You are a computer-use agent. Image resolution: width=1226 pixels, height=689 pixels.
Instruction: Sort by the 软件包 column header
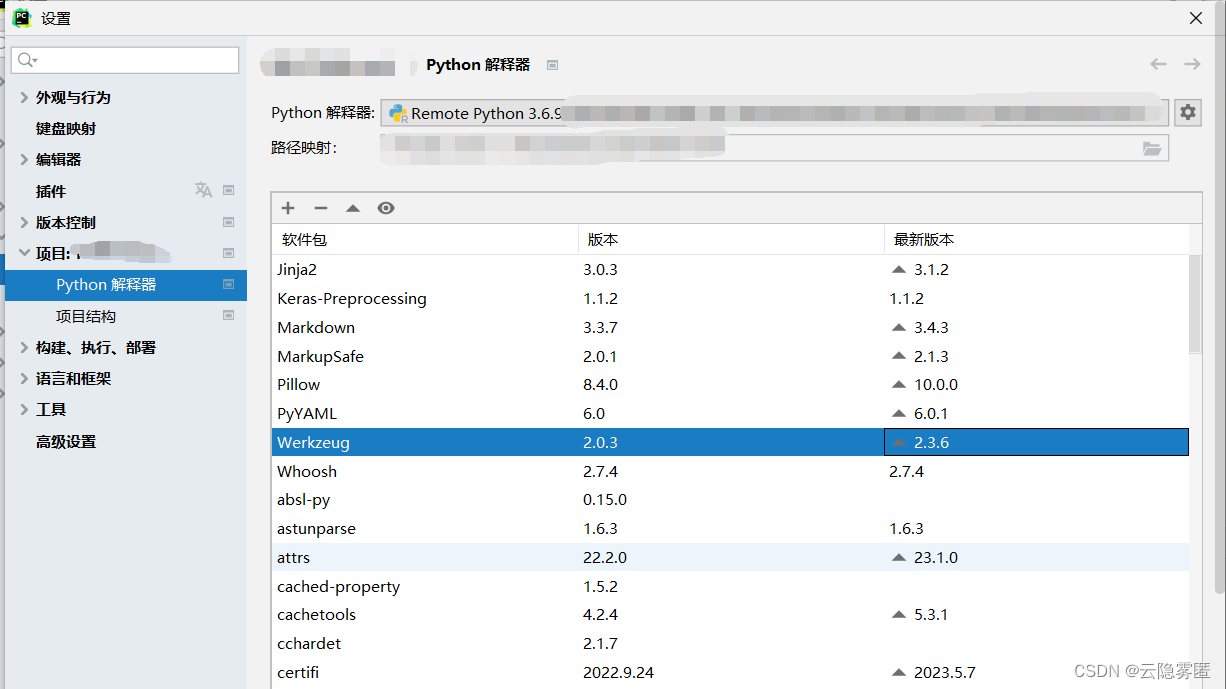pos(425,239)
